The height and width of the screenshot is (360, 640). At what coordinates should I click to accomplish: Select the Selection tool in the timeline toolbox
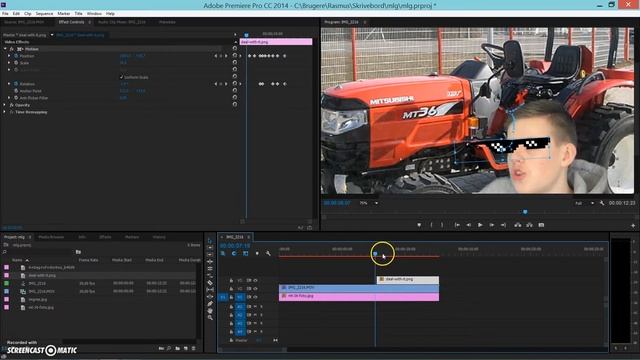[x=210, y=240]
